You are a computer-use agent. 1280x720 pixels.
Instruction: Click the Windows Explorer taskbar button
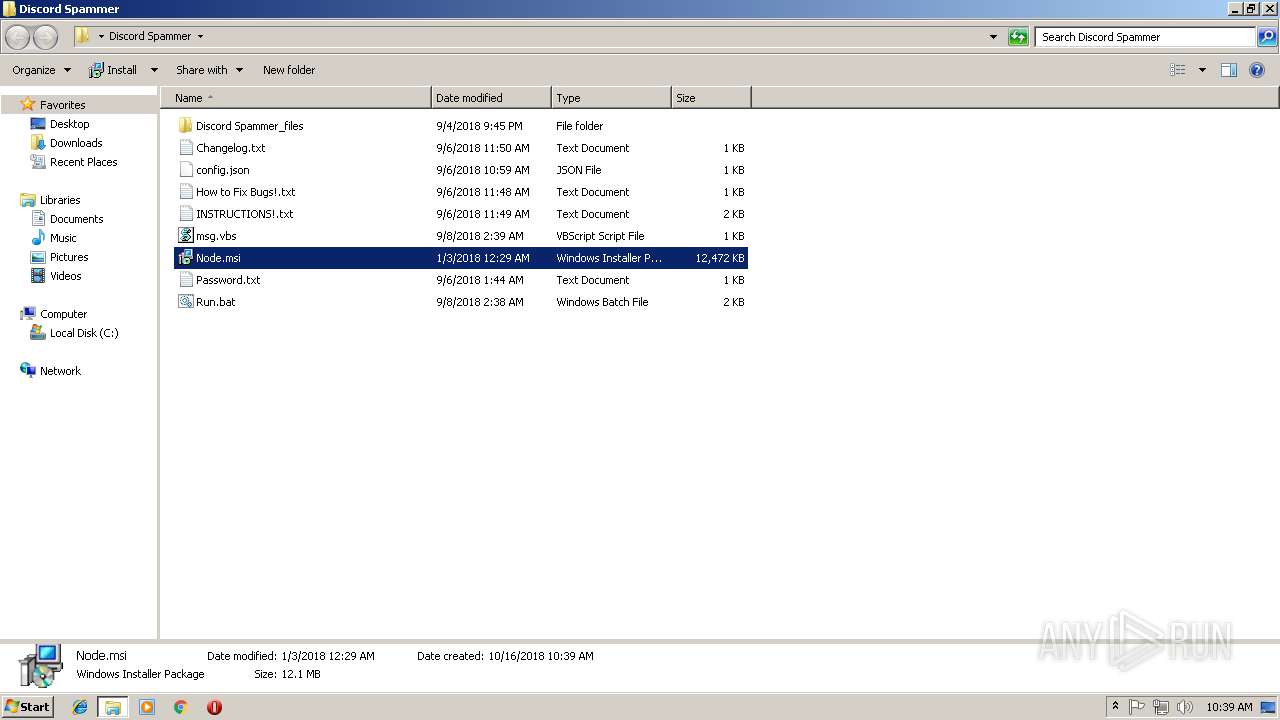[113, 707]
